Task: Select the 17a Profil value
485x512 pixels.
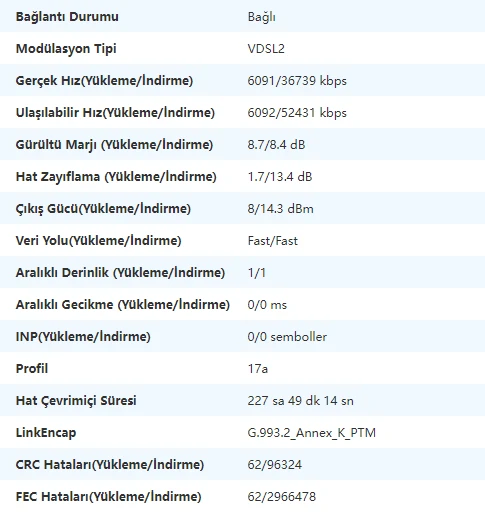Action: (258, 369)
